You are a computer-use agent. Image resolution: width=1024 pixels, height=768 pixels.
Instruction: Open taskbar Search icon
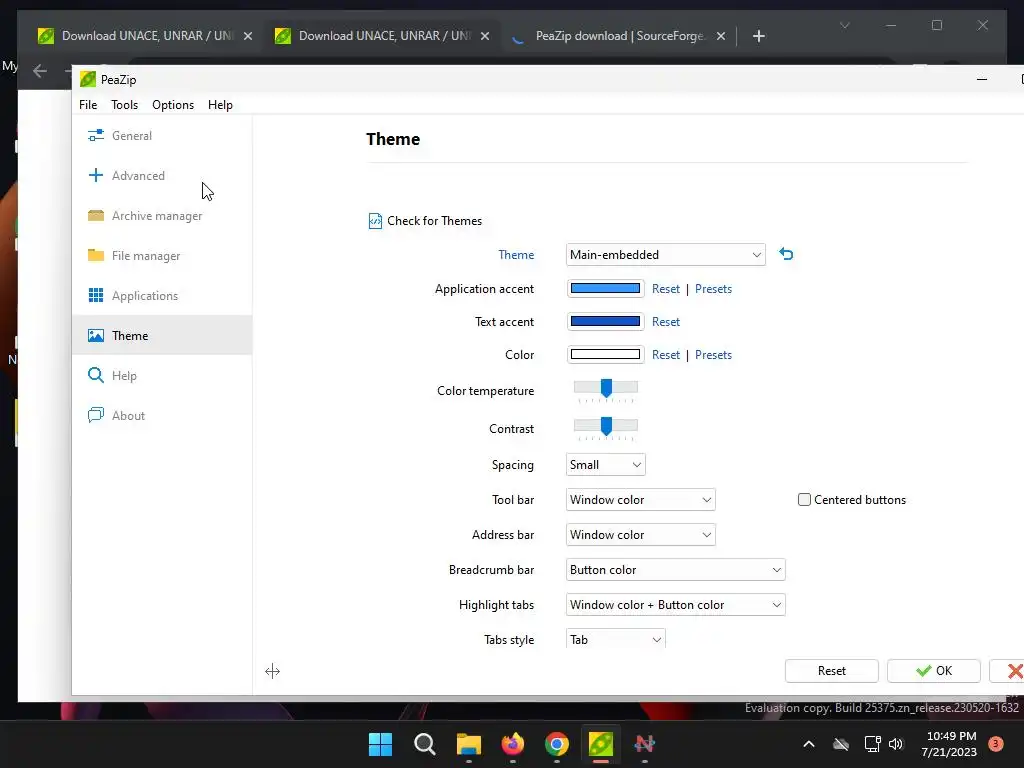424,744
